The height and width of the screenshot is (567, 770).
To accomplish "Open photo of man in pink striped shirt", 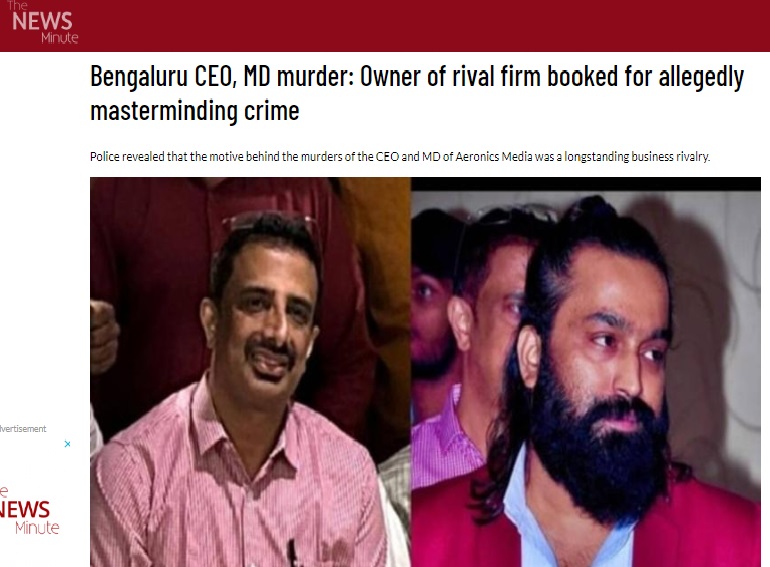I will (250, 372).
